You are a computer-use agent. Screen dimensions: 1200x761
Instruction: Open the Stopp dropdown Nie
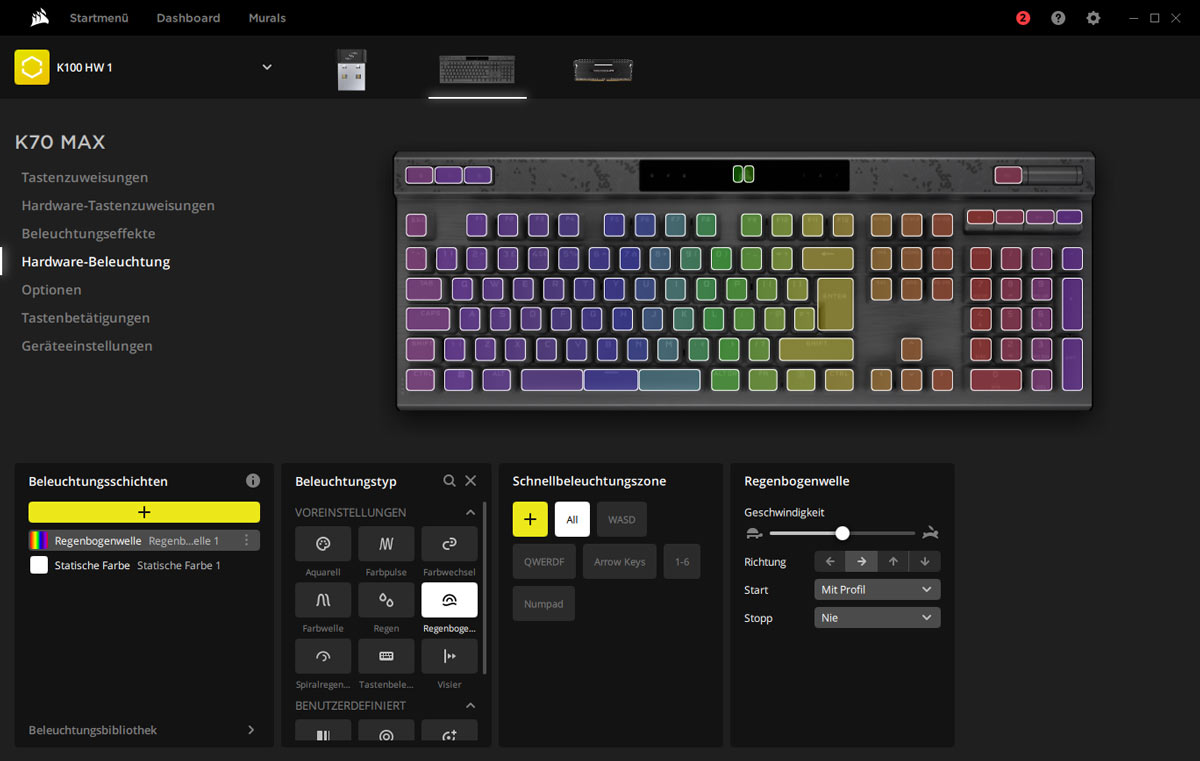tap(878, 618)
